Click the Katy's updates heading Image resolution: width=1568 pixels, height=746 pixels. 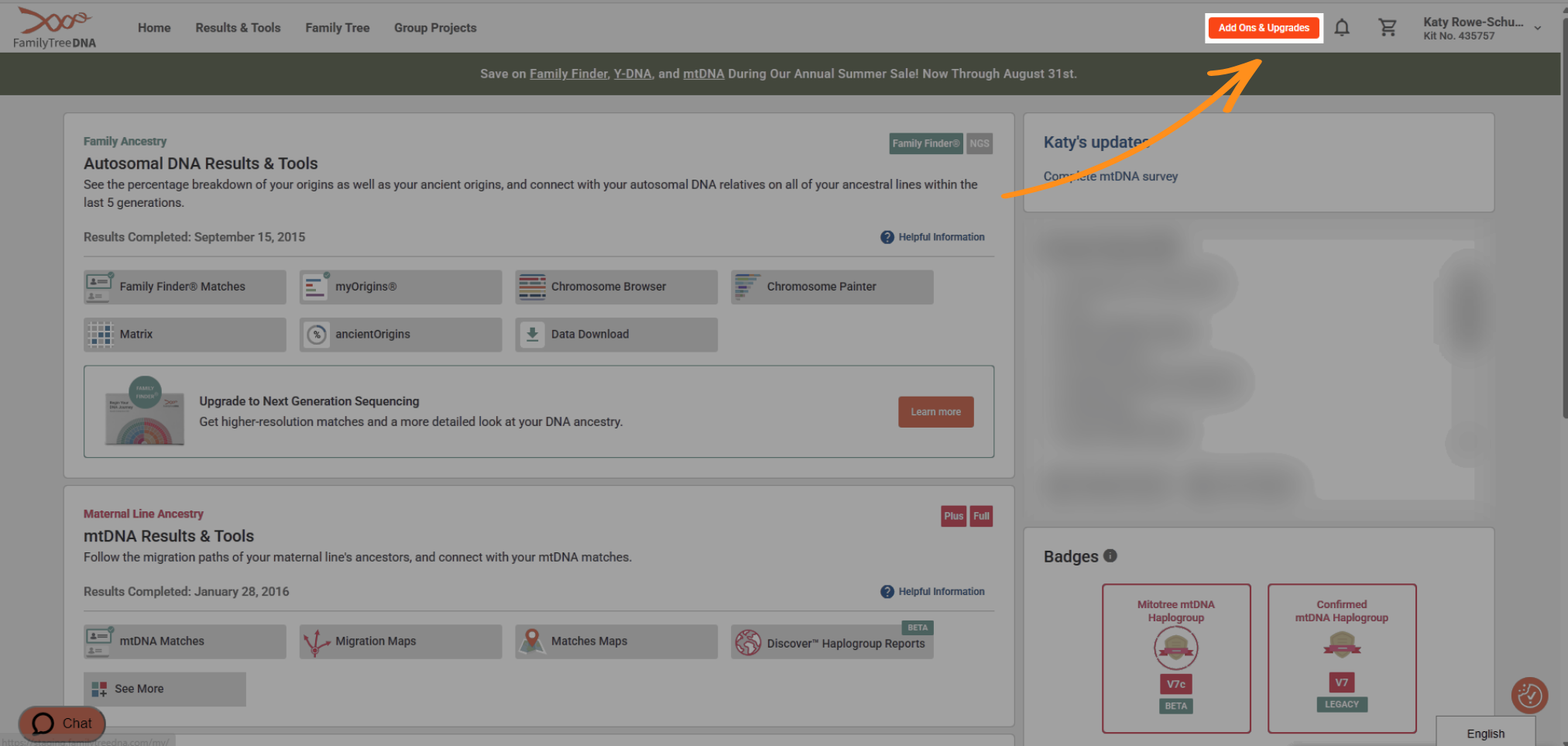tap(1096, 143)
